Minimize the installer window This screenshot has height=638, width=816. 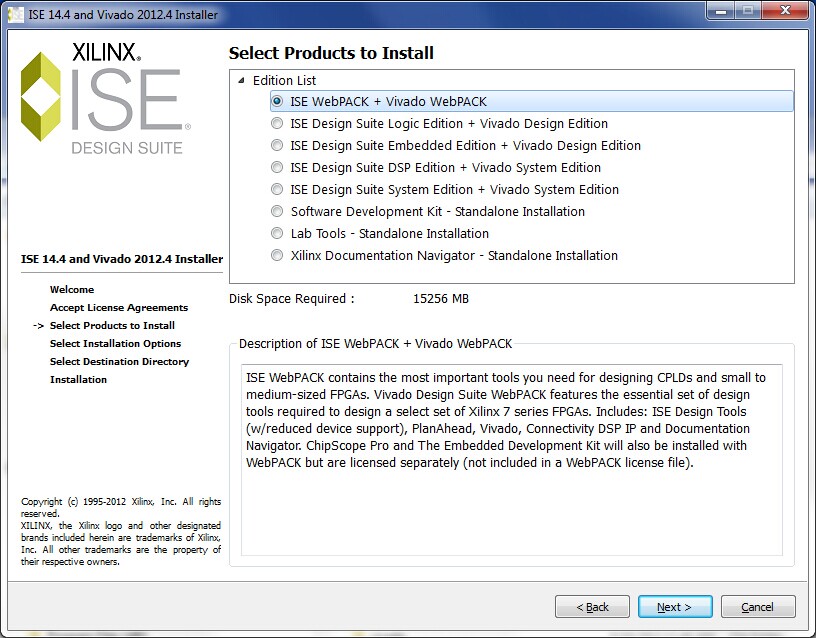tap(722, 12)
